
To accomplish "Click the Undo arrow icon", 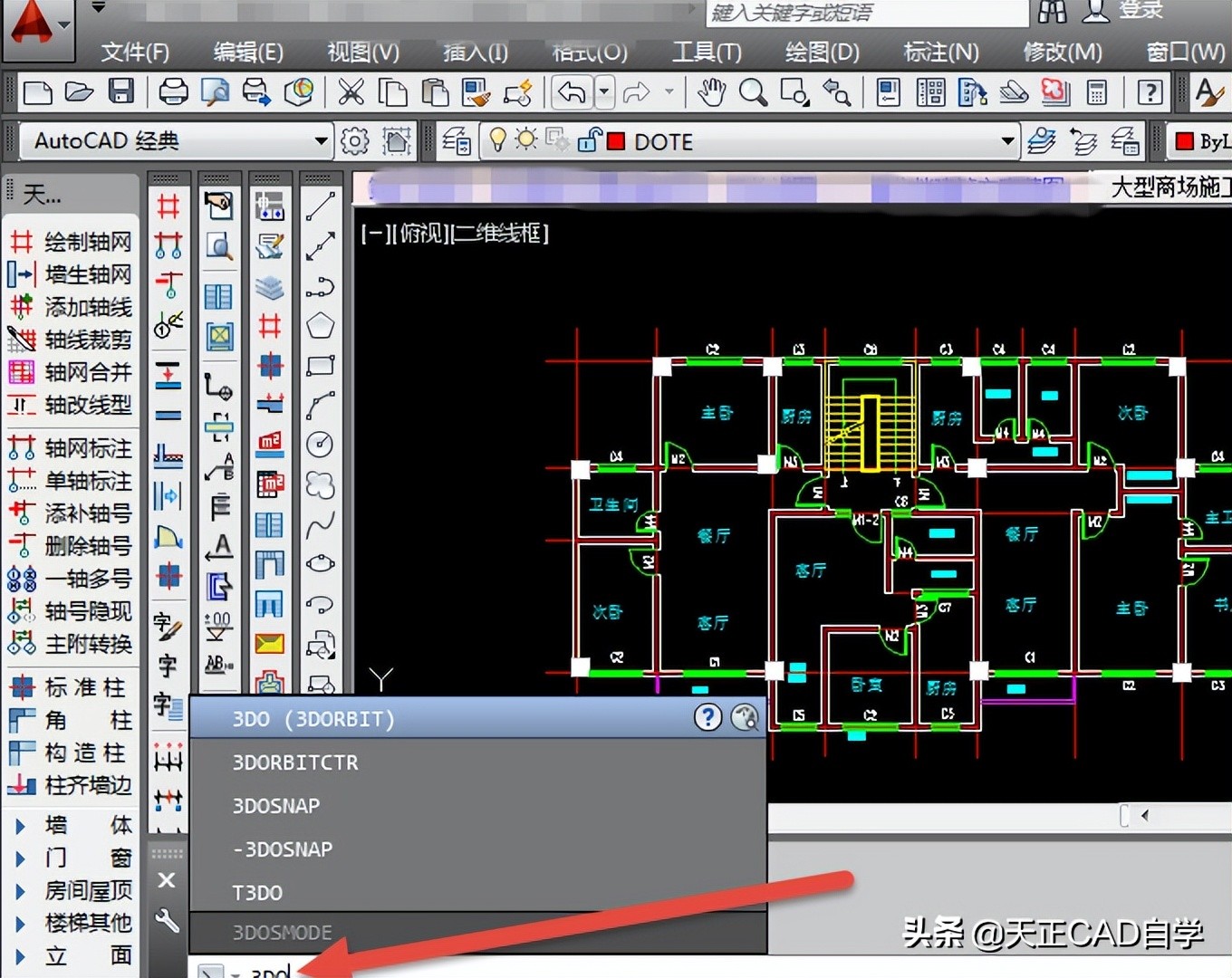I will (x=572, y=91).
